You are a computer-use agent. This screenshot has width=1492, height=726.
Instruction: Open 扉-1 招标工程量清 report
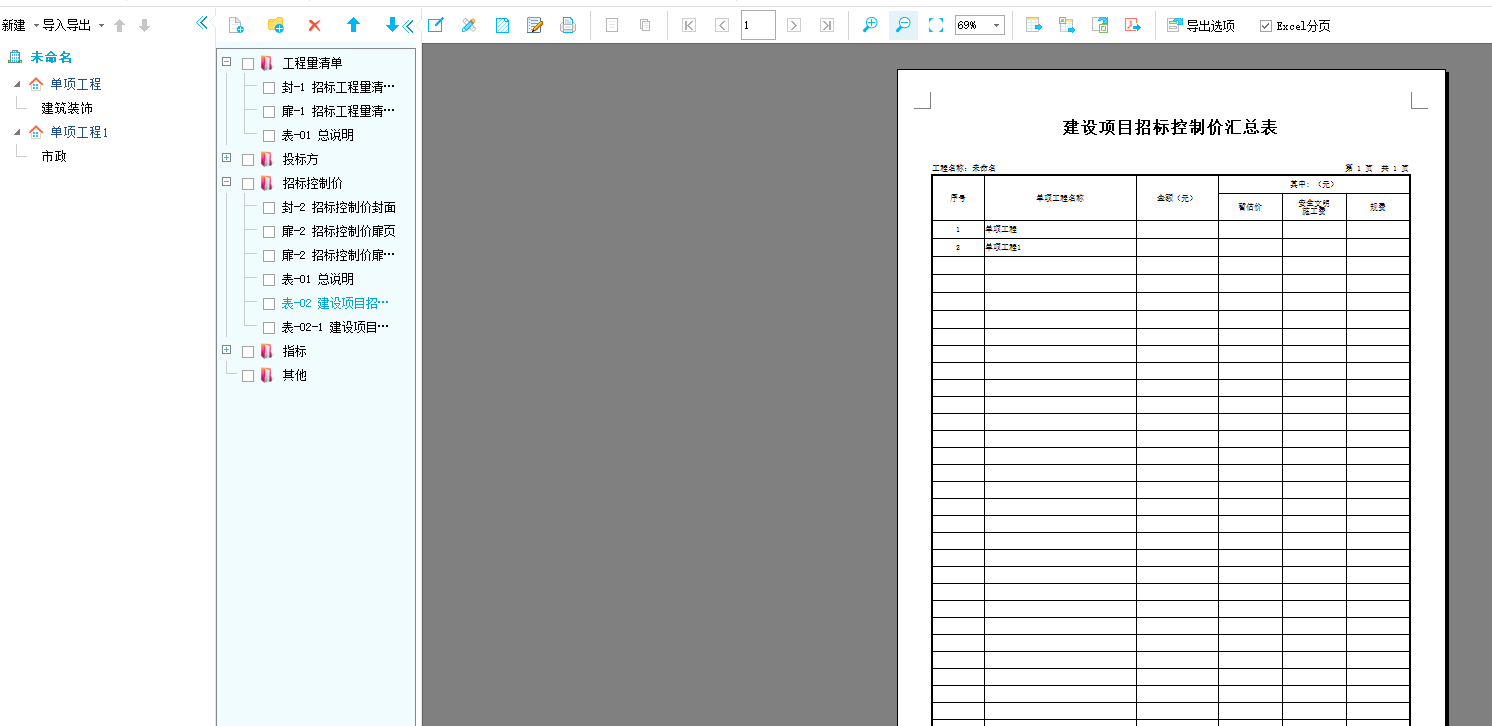(338, 111)
